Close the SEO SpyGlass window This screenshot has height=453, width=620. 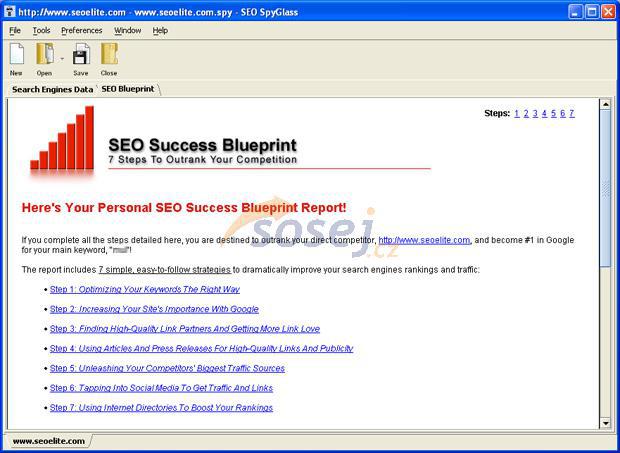click(608, 12)
